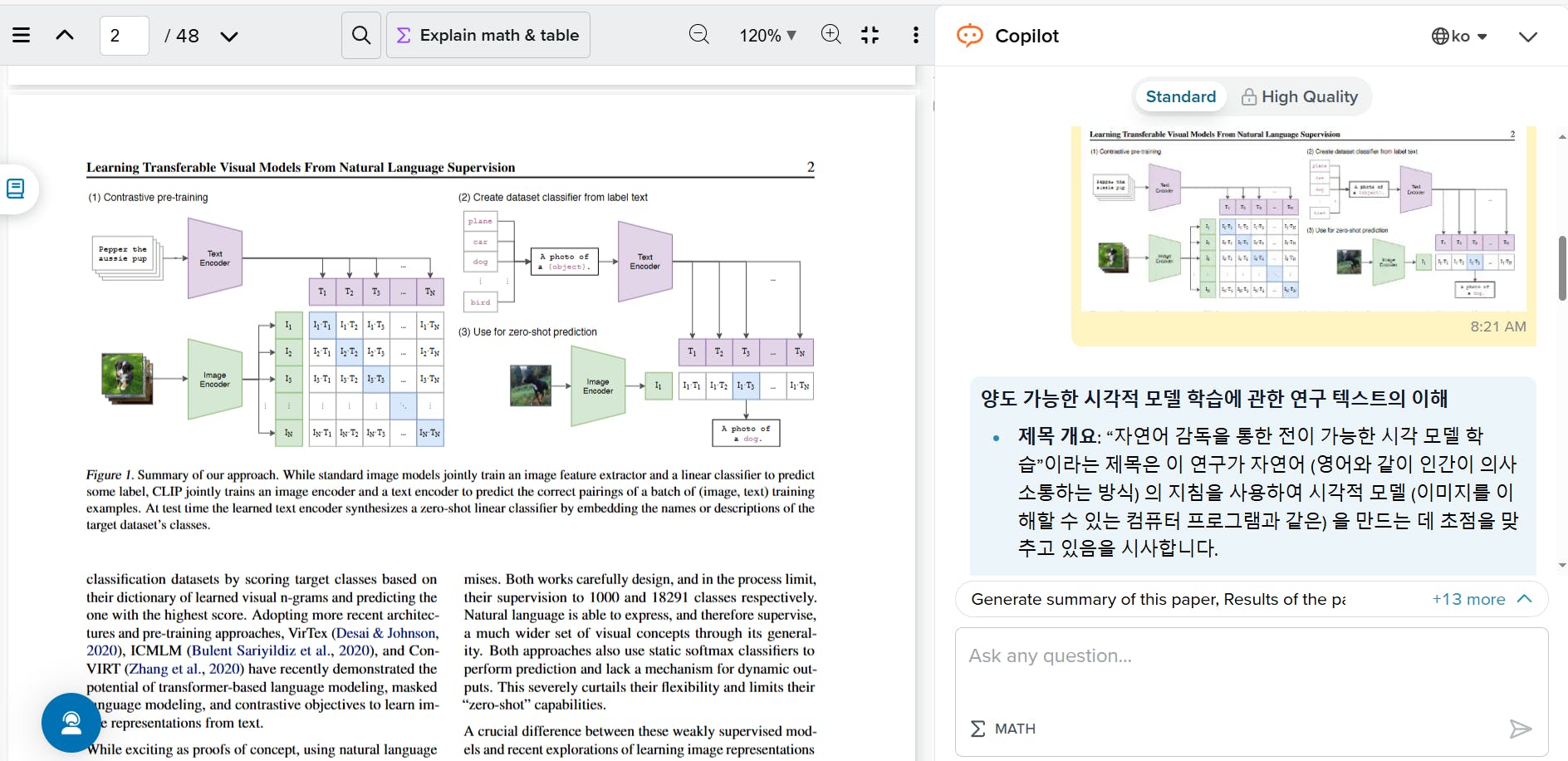Open the support chat bubble
Image resolution: width=1568 pixels, height=761 pixels.
click(71, 723)
